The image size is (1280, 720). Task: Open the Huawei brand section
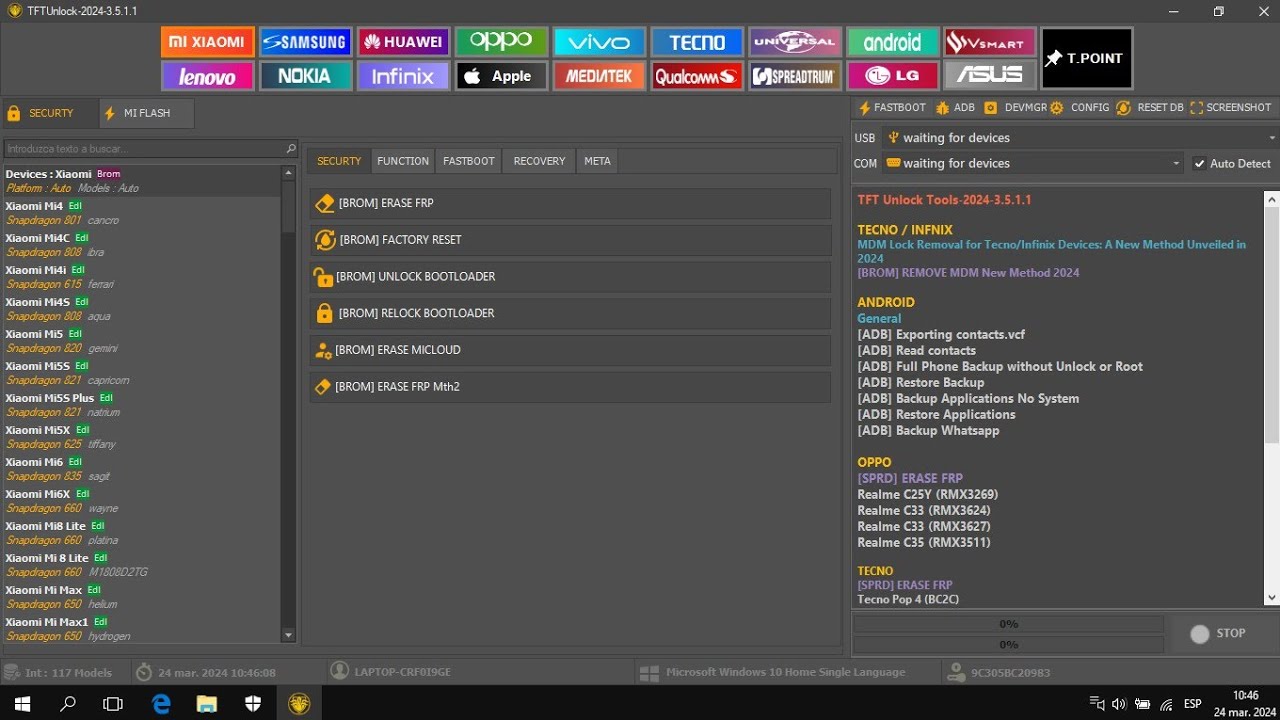point(403,42)
